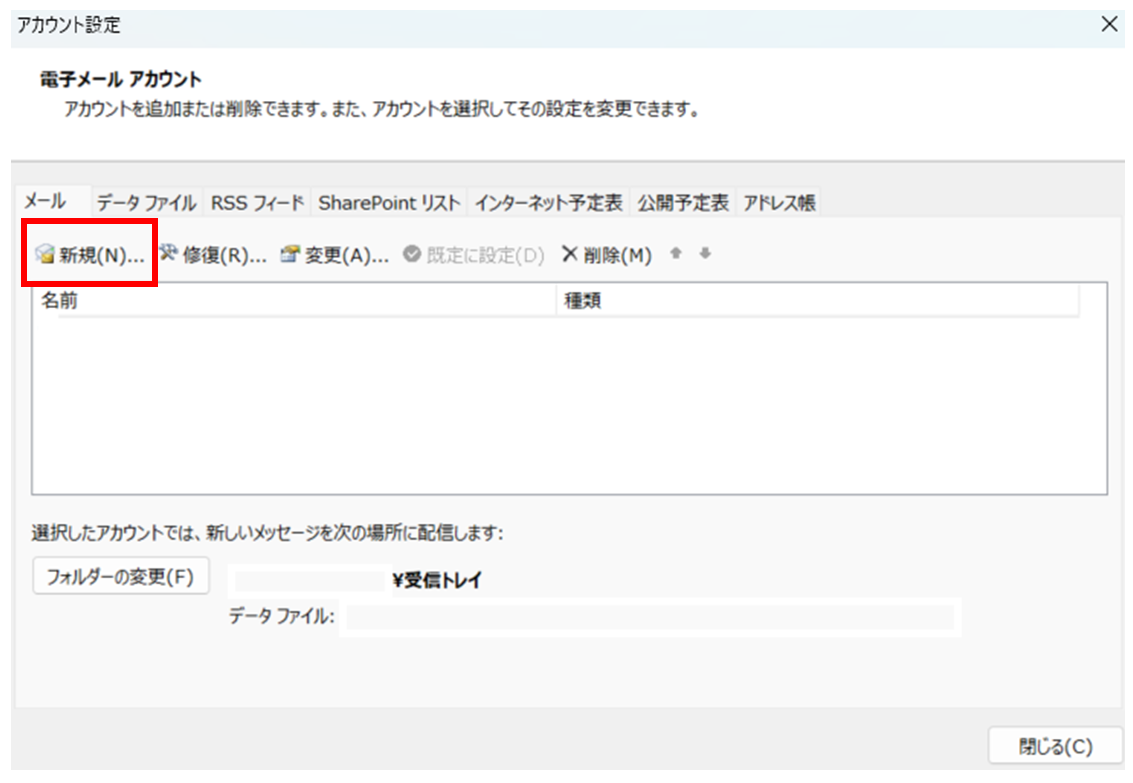
Task: Click the データファイル path field
Action: pyautogui.click(x=650, y=618)
